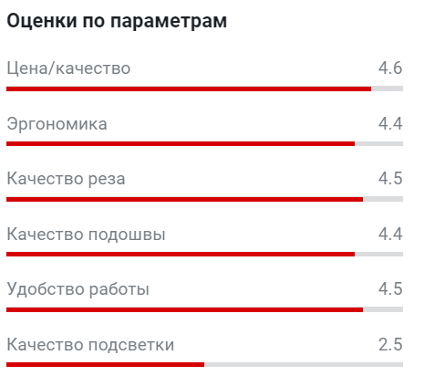Select the 'Качество реза' label
The height and width of the screenshot is (377, 424).
[66, 179]
